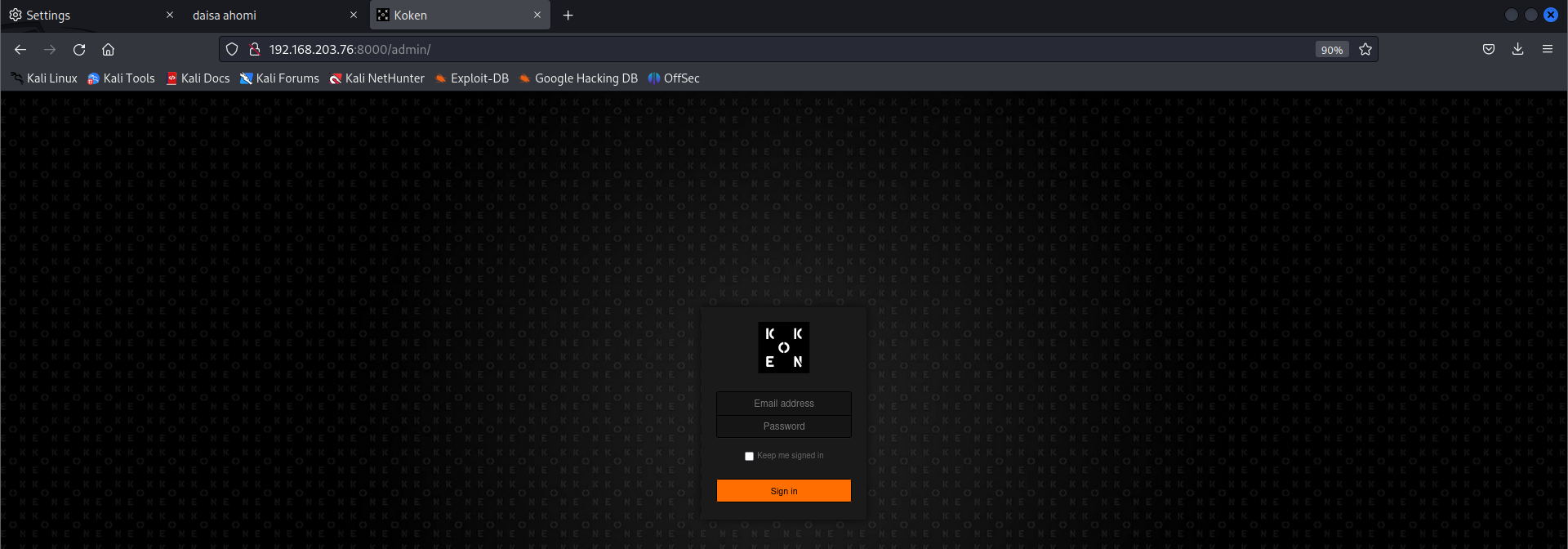1568x549 pixels.
Task: Select the Koken tab
Action: coord(460,16)
